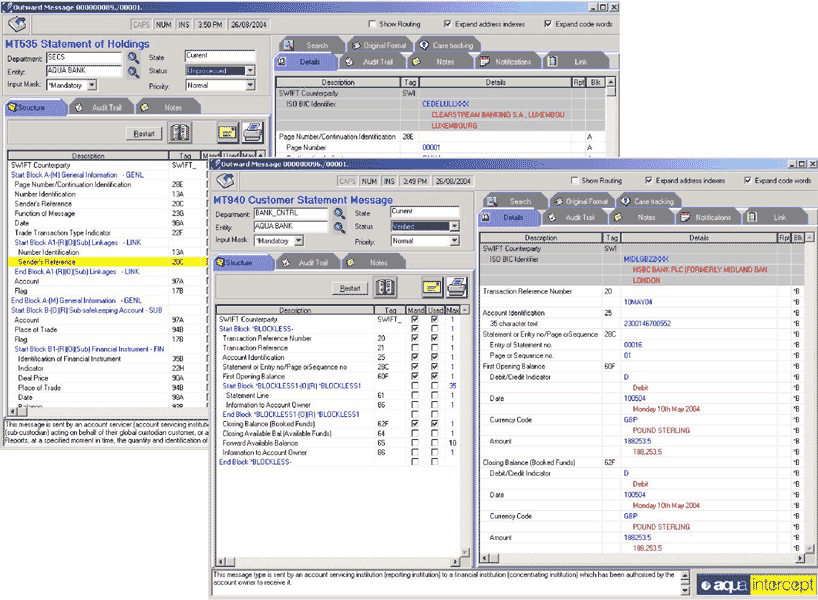Click the magnifier lookup beside MT940 Entity field

(x=340, y=227)
